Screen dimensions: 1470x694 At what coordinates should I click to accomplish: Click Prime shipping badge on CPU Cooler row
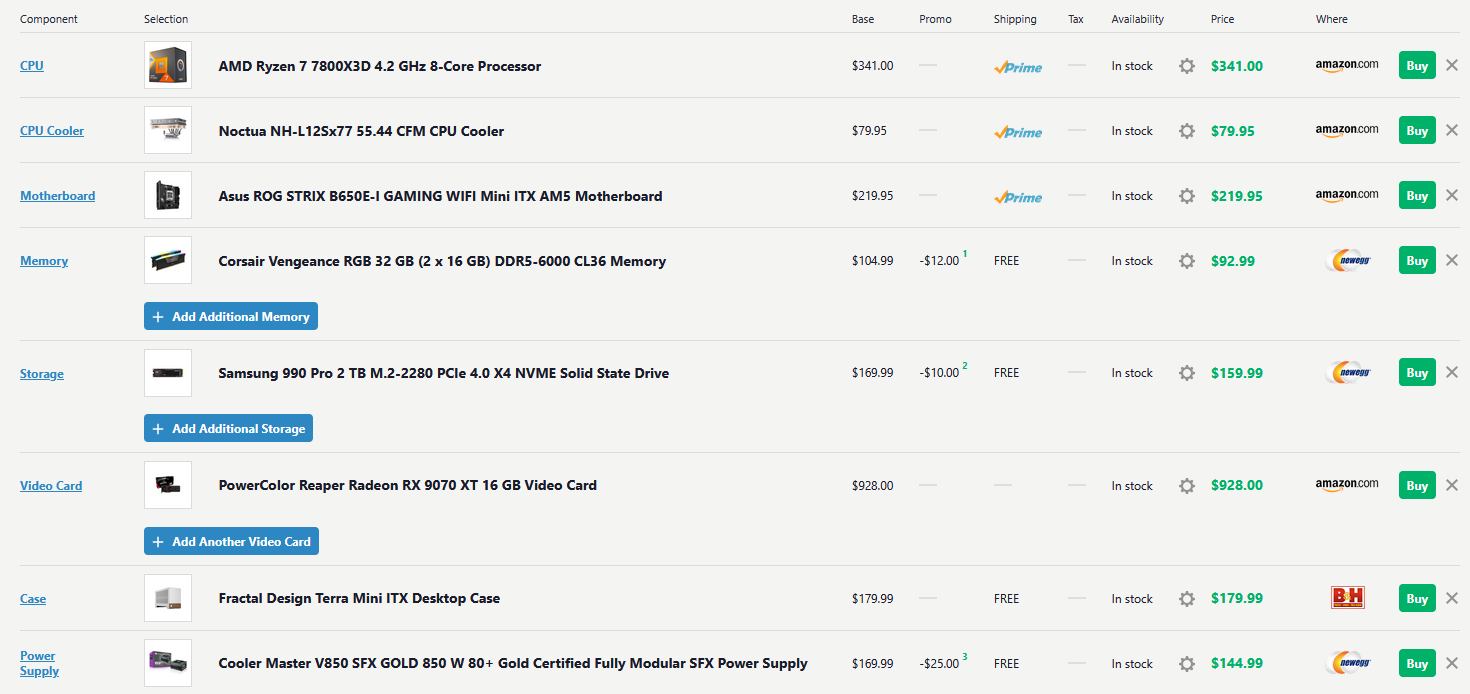1018,132
